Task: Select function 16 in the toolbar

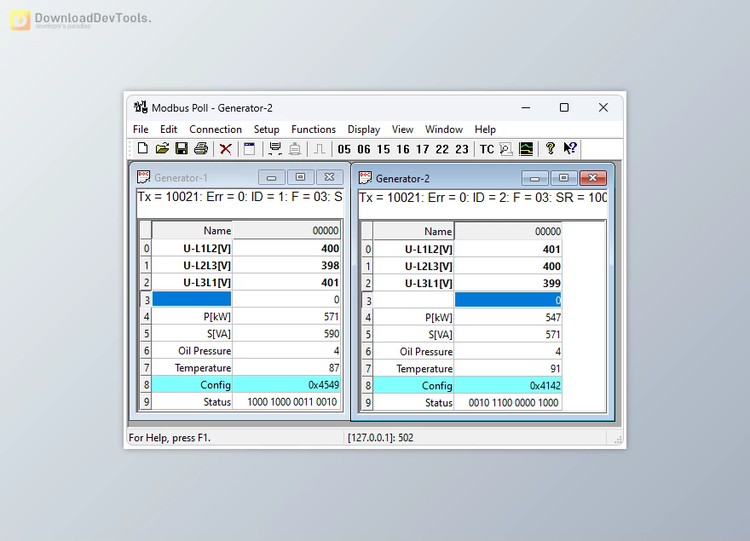Action: click(403, 149)
